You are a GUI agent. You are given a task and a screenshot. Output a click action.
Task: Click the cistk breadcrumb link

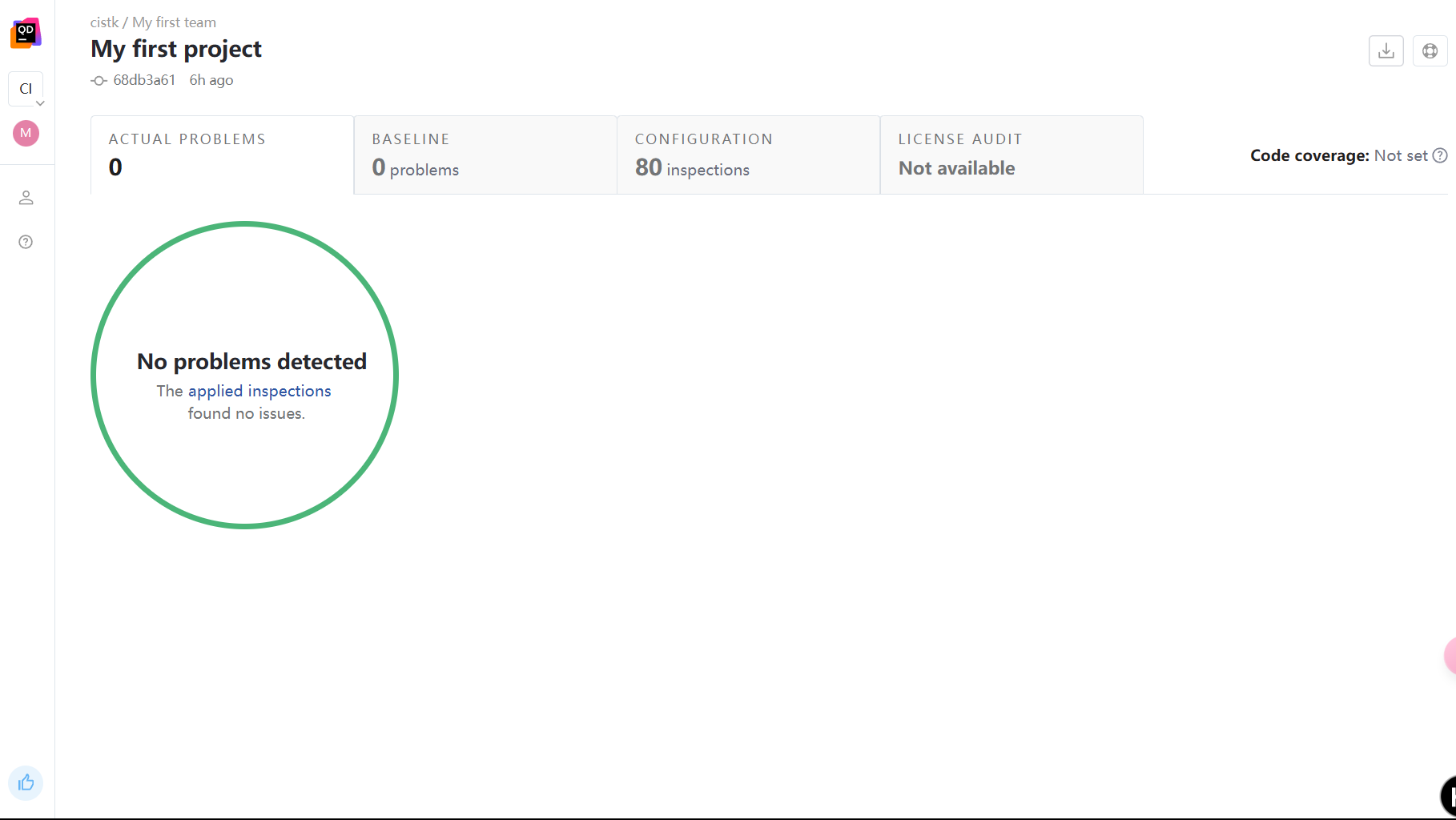click(x=104, y=22)
